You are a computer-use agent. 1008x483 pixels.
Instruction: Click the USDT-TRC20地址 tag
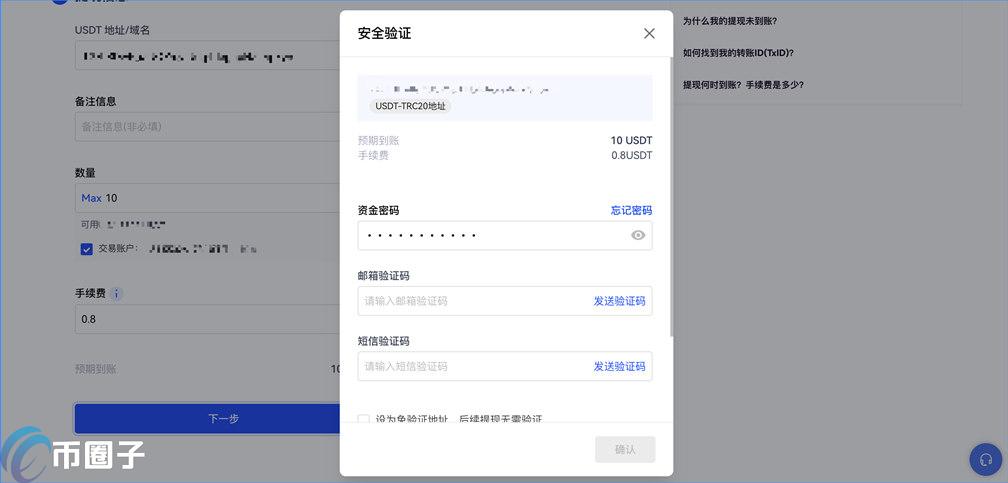410,106
